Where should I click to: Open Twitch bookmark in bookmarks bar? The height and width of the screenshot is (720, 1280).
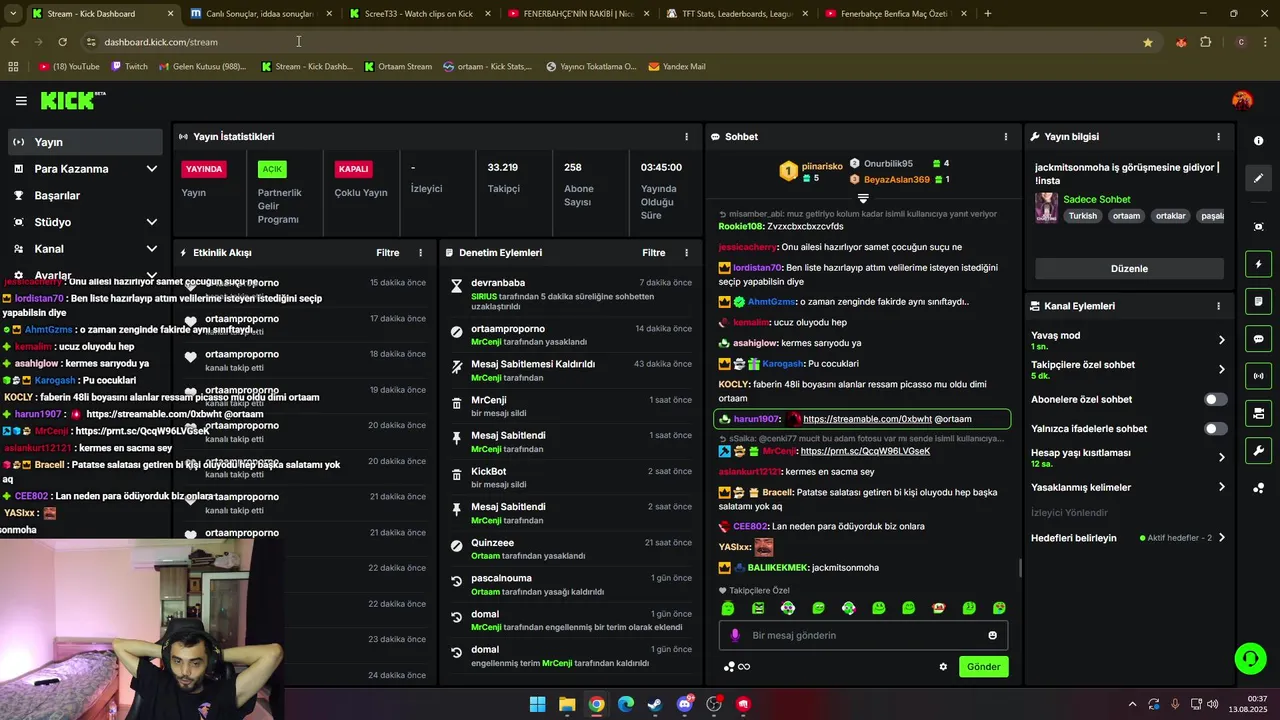pyautogui.click(x=129, y=67)
